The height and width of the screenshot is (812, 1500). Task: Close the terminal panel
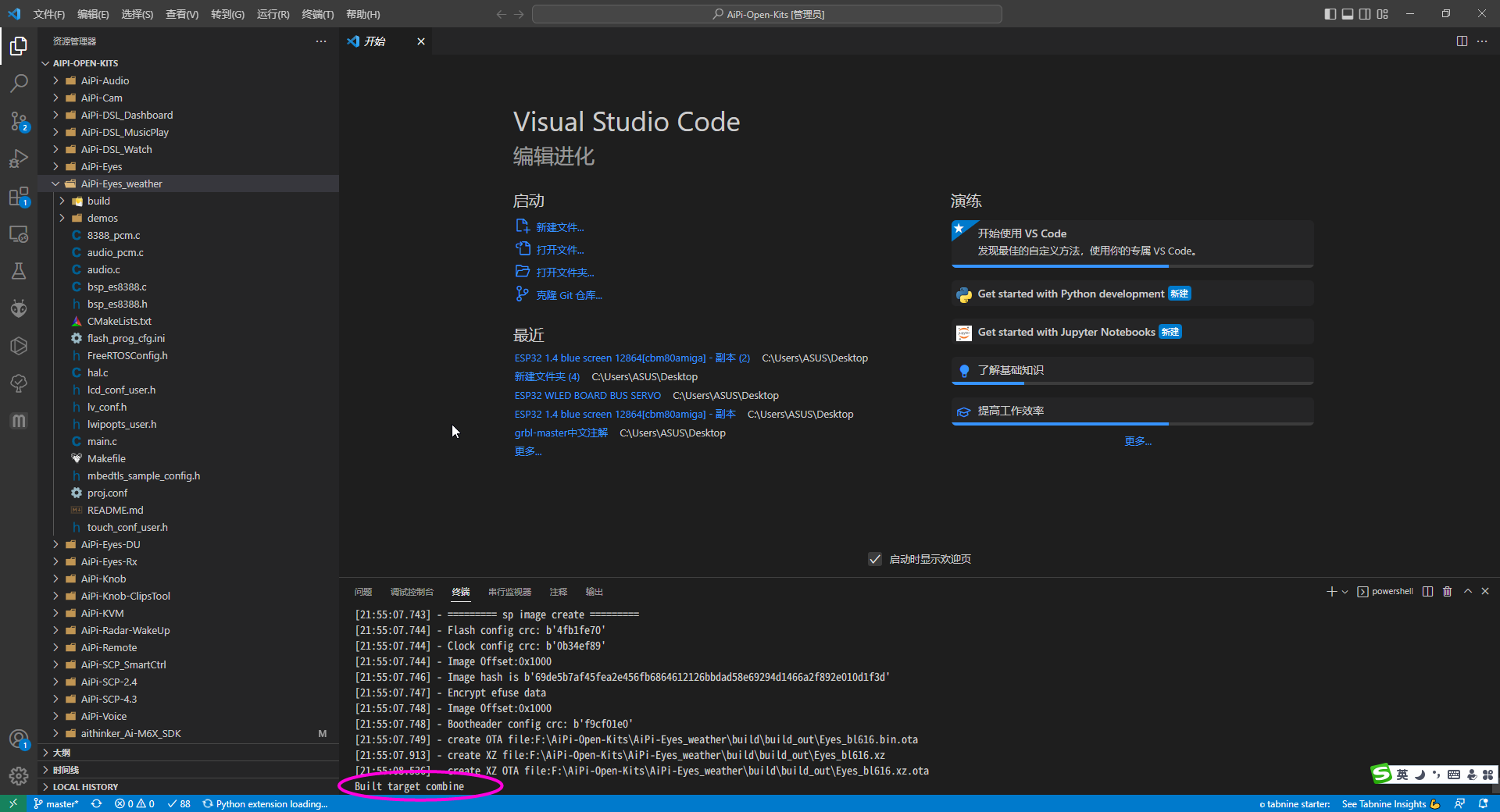pos(1485,591)
